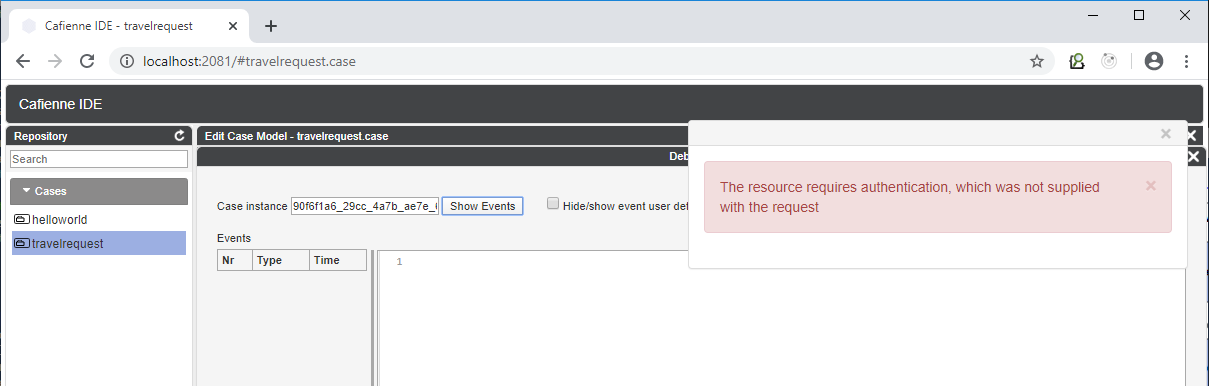
Task: Open Chrome three-dot menu
Action: (x=1187, y=61)
